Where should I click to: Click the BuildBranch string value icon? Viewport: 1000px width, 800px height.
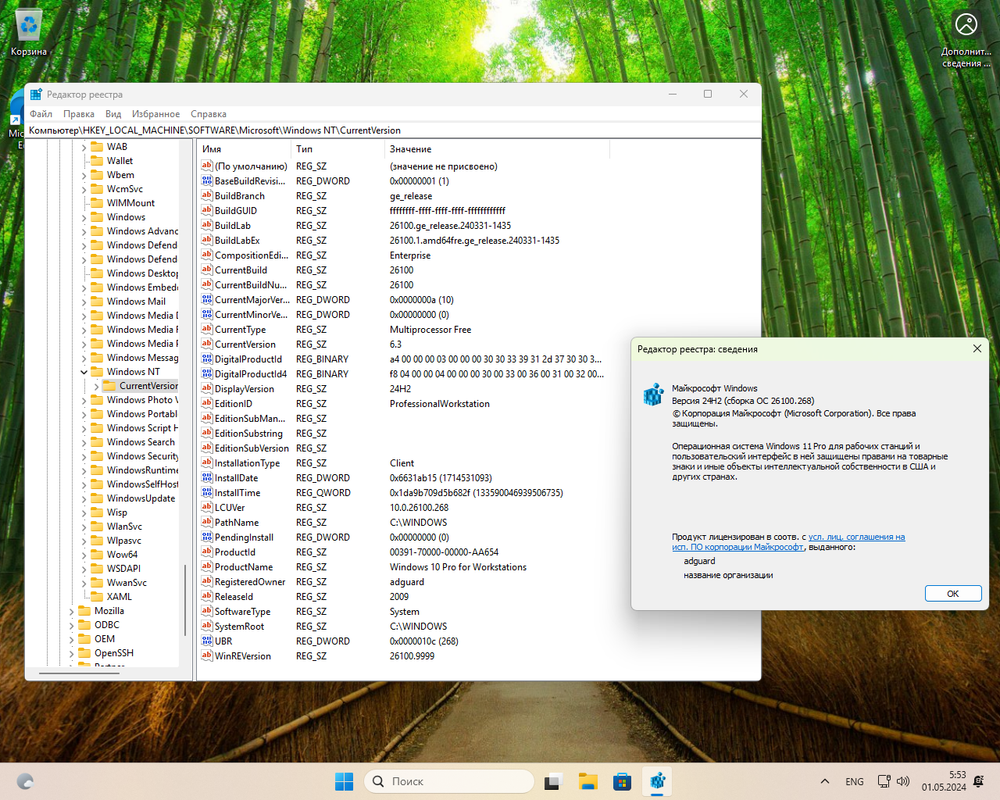pos(207,196)
